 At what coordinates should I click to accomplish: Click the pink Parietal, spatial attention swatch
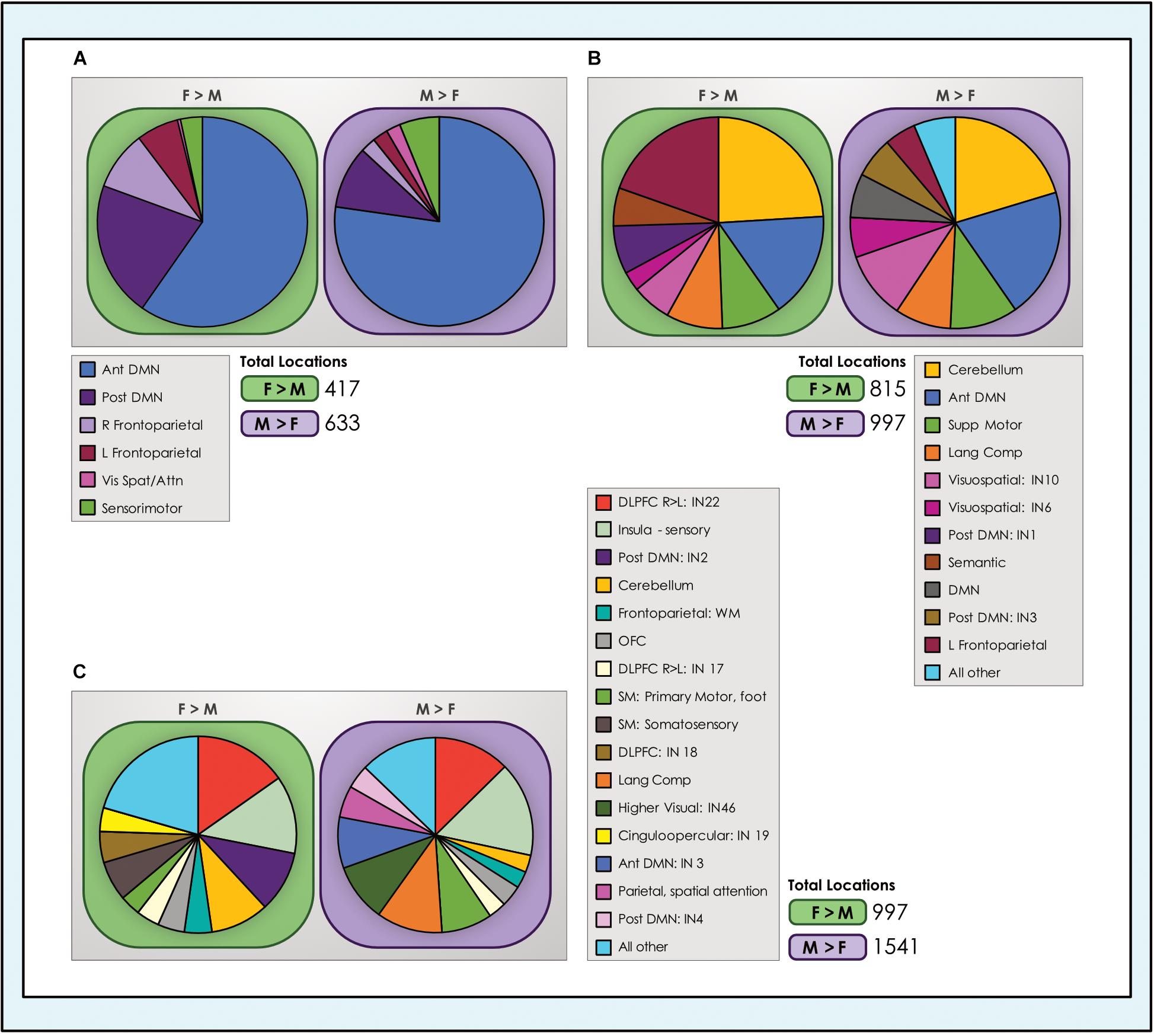(x=603, y=892)
